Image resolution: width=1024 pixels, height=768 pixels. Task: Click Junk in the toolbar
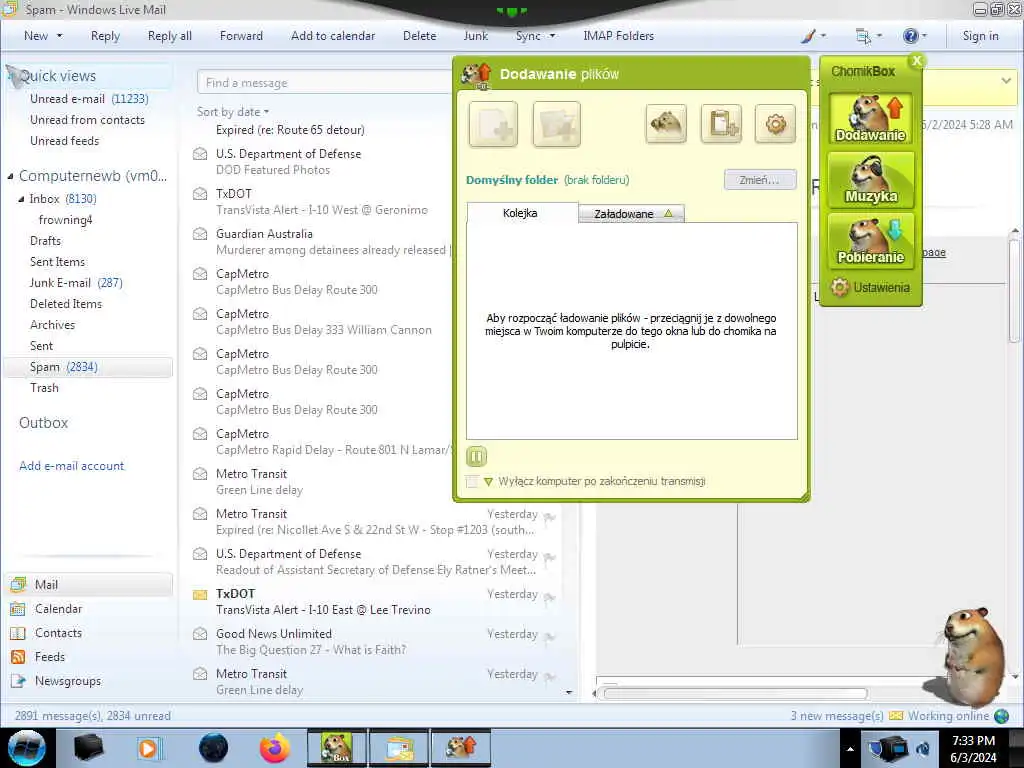click(x=475, y=36)
